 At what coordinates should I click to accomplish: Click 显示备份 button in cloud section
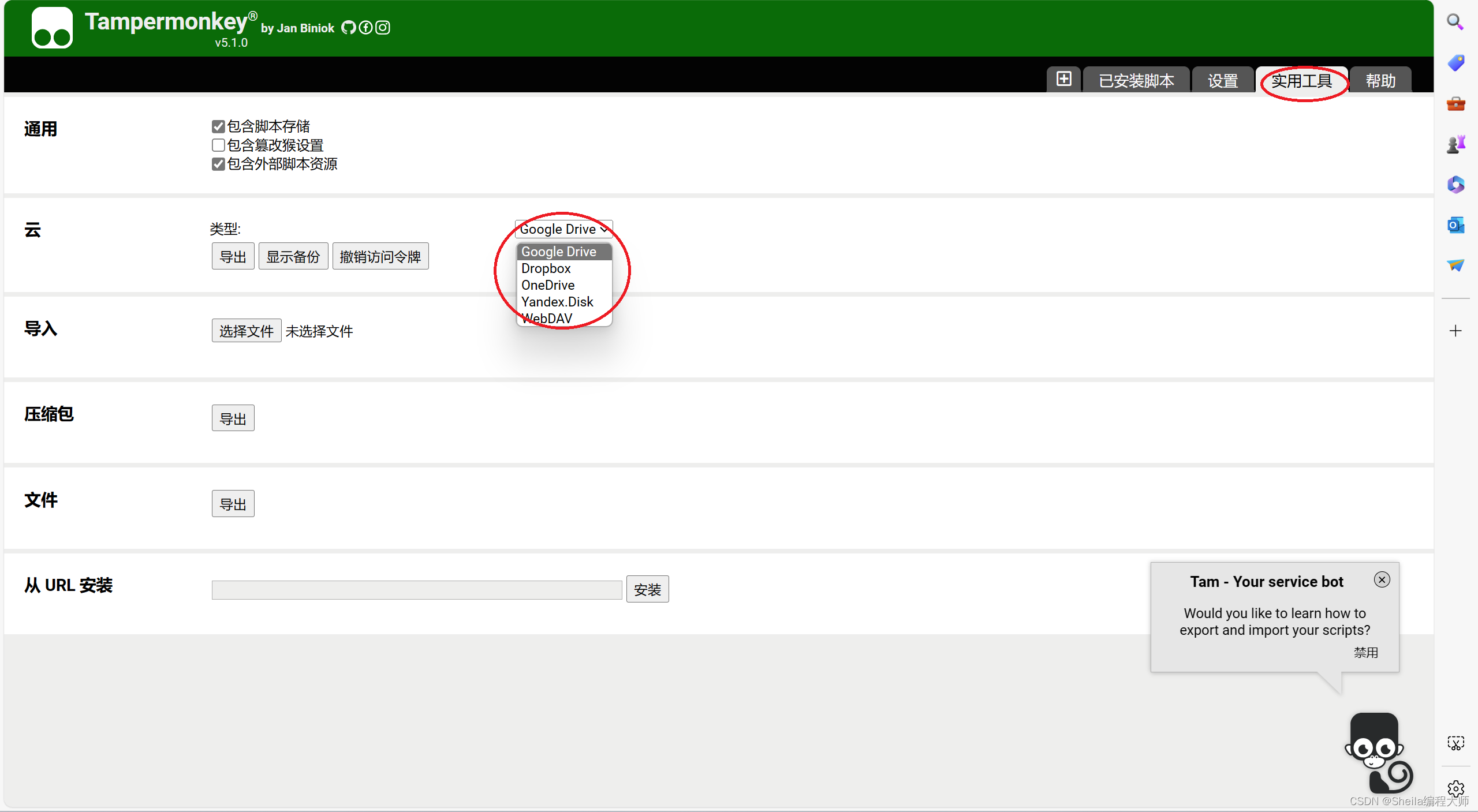coord(293,257)
